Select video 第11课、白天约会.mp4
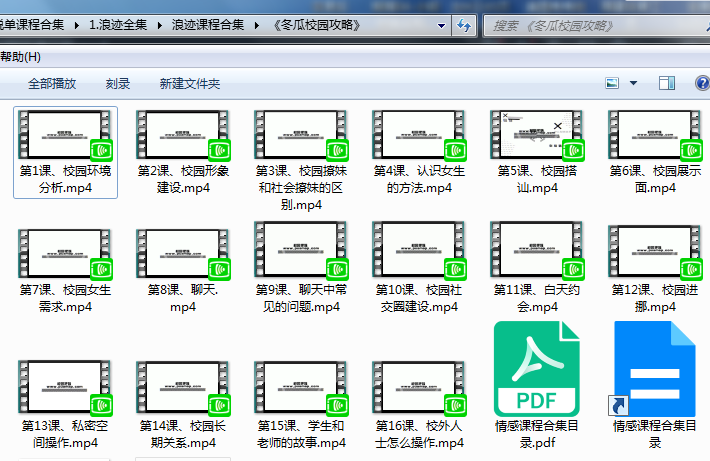Image resolution: width=710 pixels, height=461 pixels. (537, 268)
